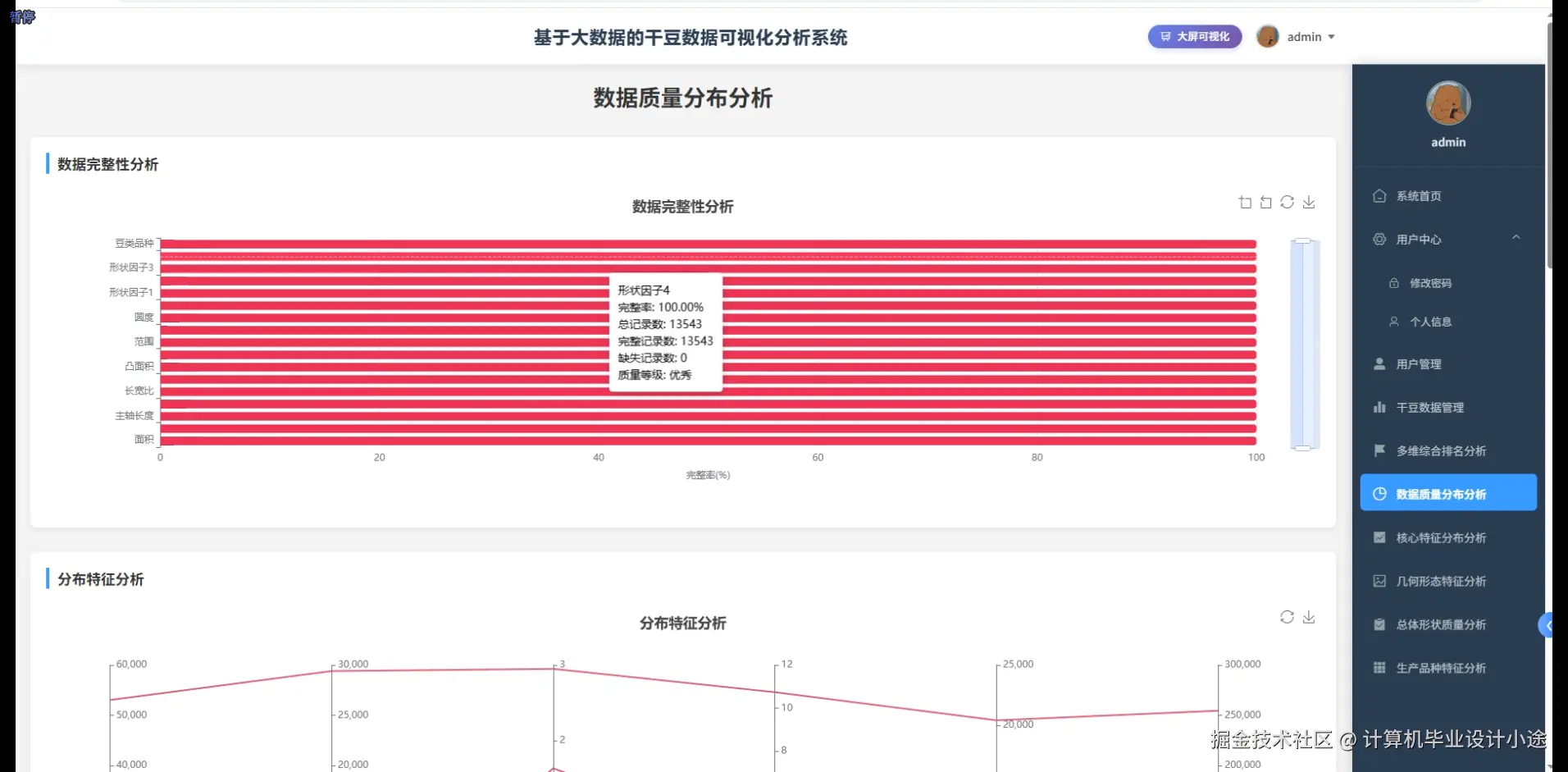Download the 分布特征分析 chart image
This screenshot has width=1568, height=772.
click(1309, 617)
